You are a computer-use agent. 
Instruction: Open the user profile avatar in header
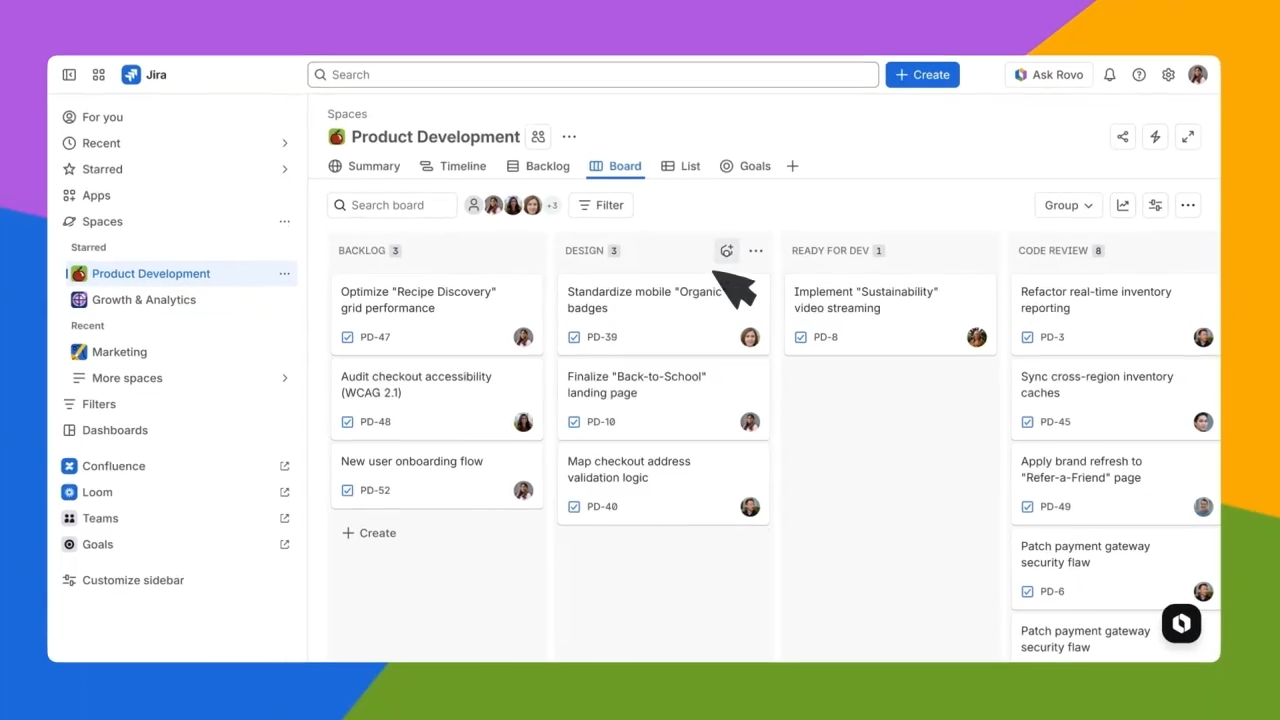(1198, 75)
